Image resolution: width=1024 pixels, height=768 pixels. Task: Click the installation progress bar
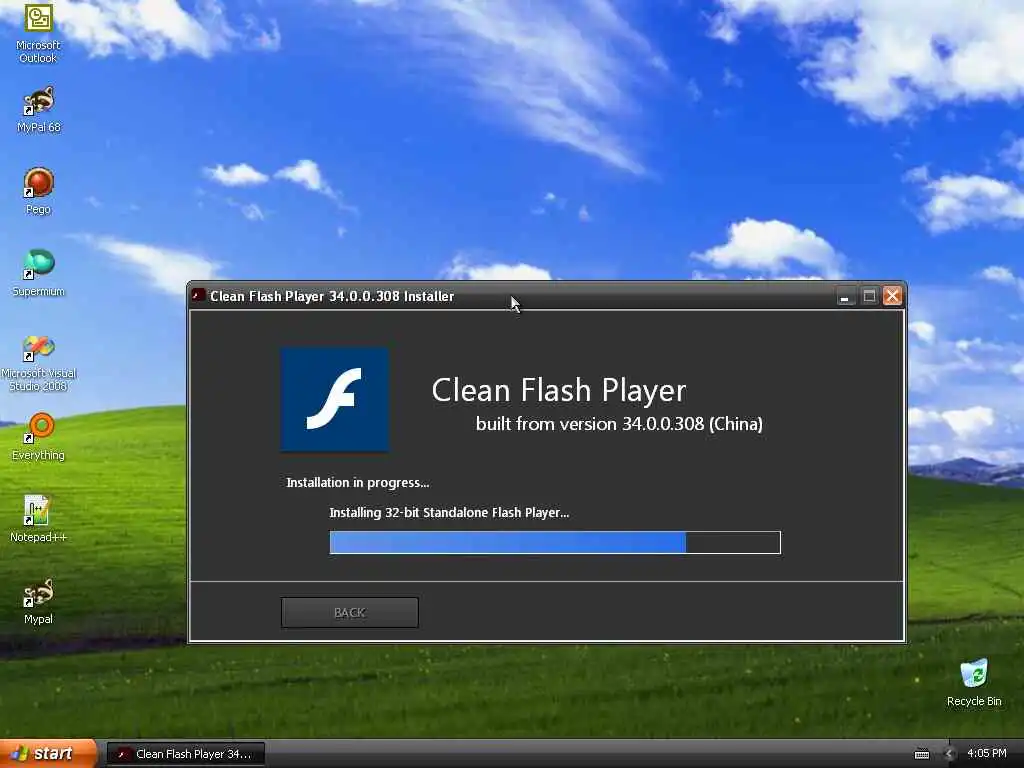pos(555,543)
